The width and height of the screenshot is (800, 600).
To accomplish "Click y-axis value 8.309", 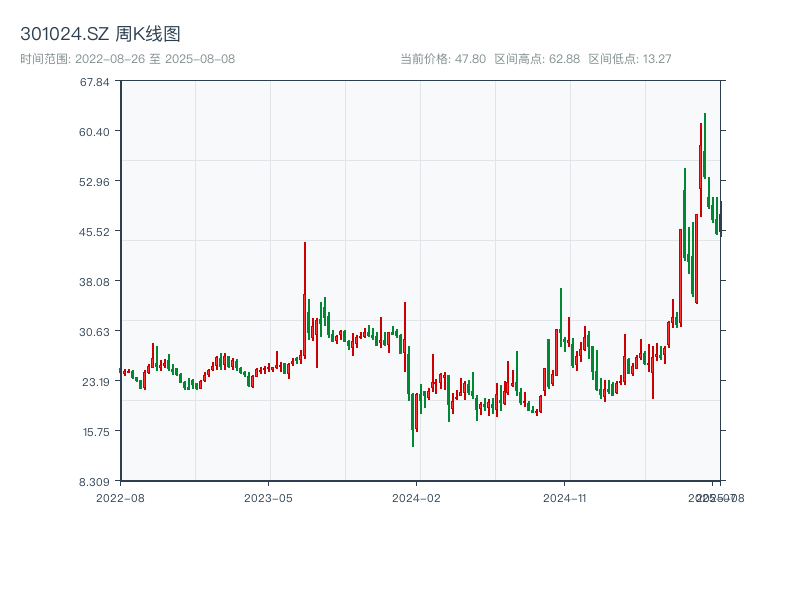I will [94, 482].
